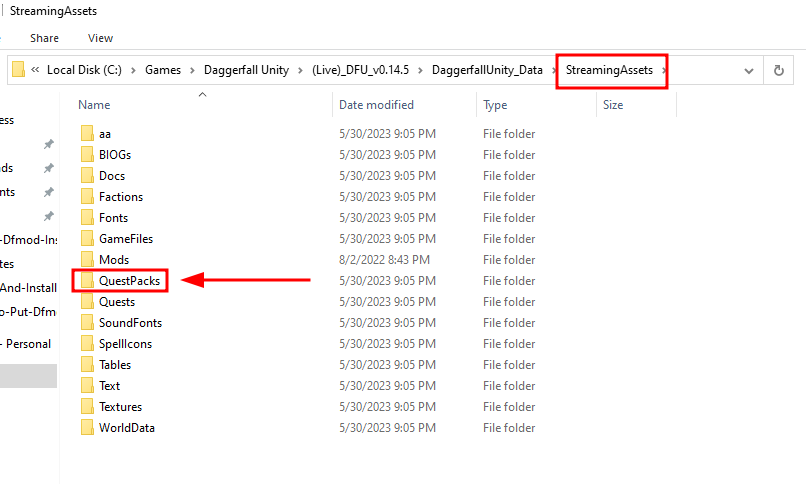The image size is (806, 484).
Task: Sort by Name column header
Action: (94, 105)
